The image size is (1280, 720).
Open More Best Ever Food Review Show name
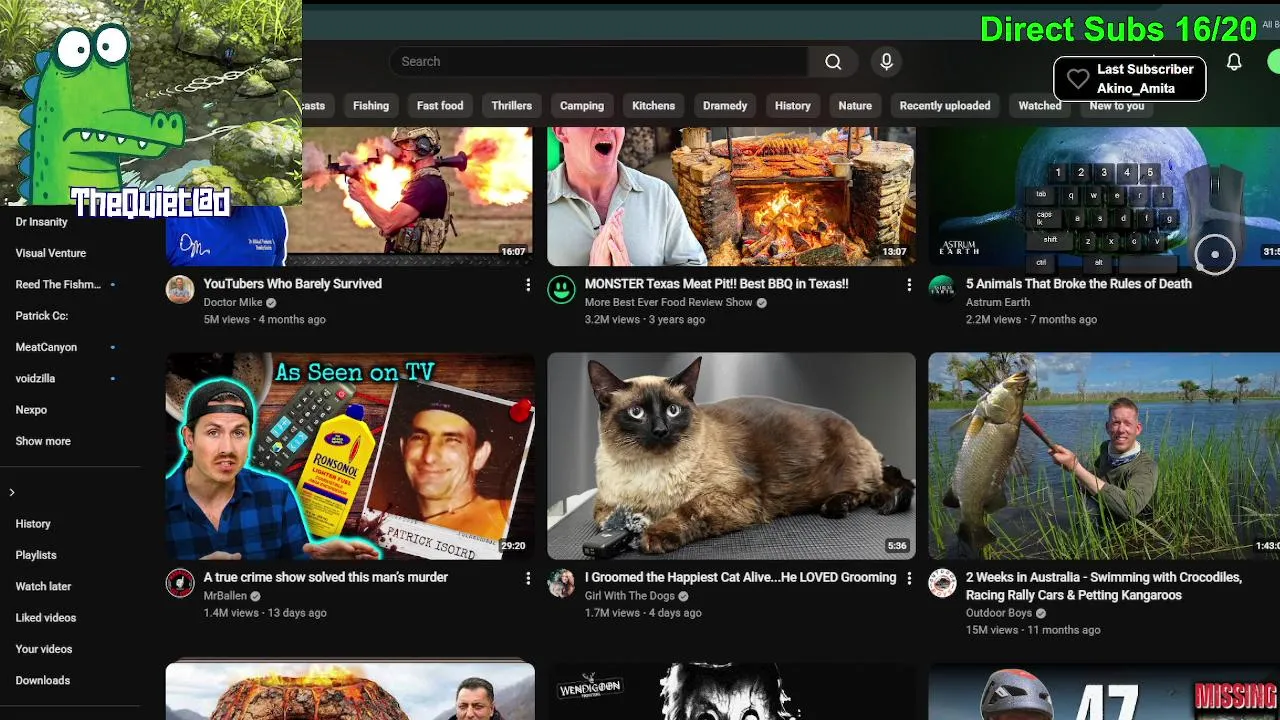click(x=669, y=302)
